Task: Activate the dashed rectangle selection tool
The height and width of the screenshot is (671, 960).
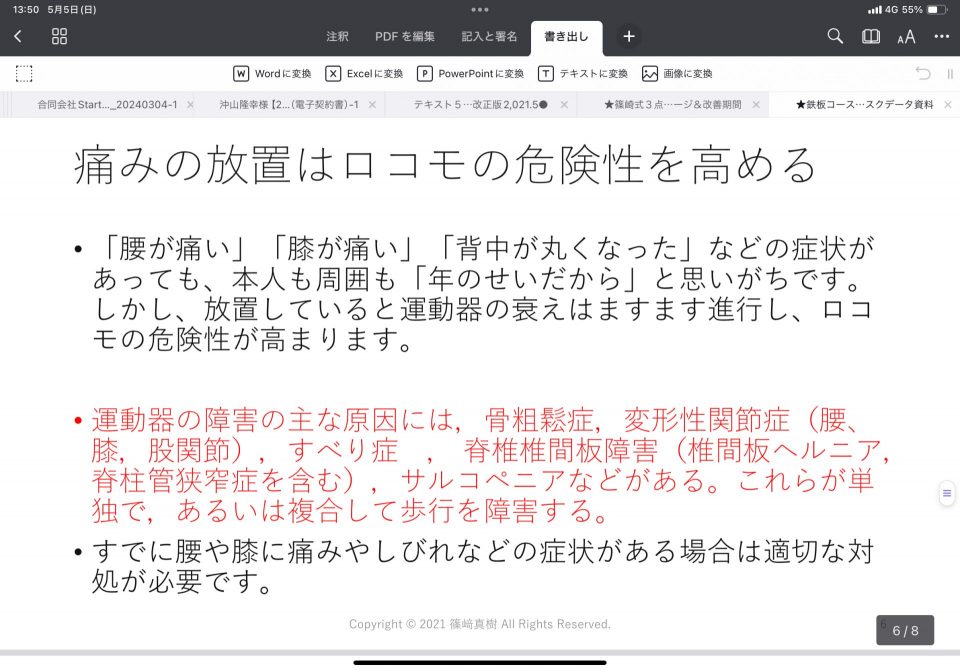Action: pyautogui.click(x=24, y=73)
